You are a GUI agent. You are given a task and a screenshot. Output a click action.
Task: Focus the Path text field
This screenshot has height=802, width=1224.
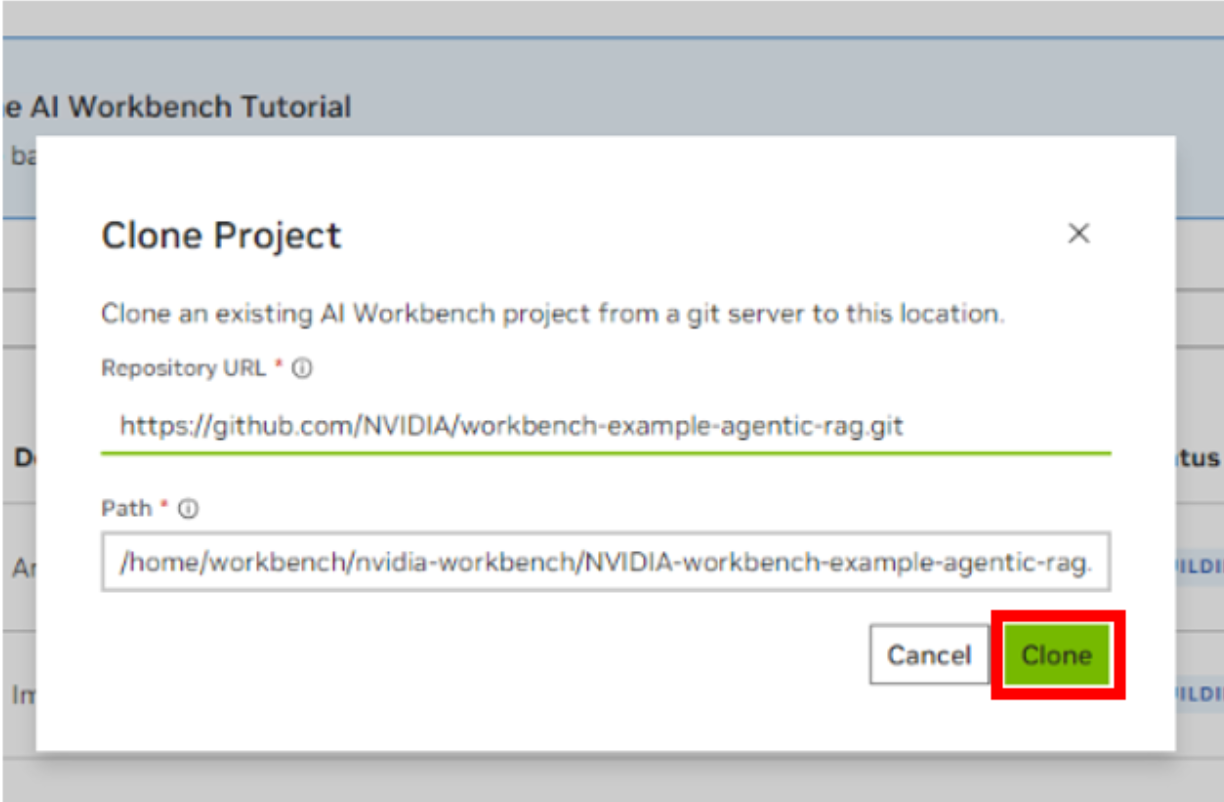pos(605,562)
